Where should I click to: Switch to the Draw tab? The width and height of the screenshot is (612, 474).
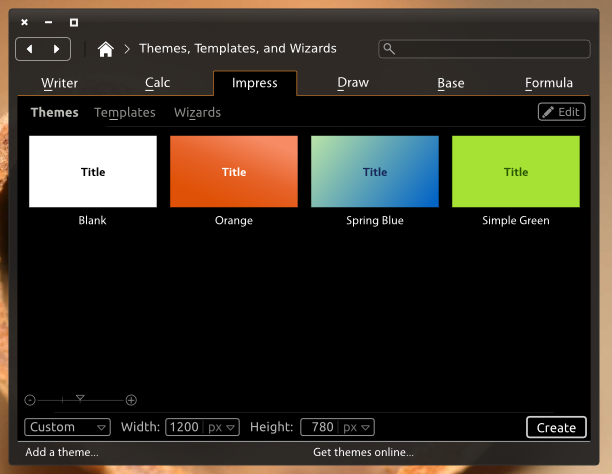point(353,83)
